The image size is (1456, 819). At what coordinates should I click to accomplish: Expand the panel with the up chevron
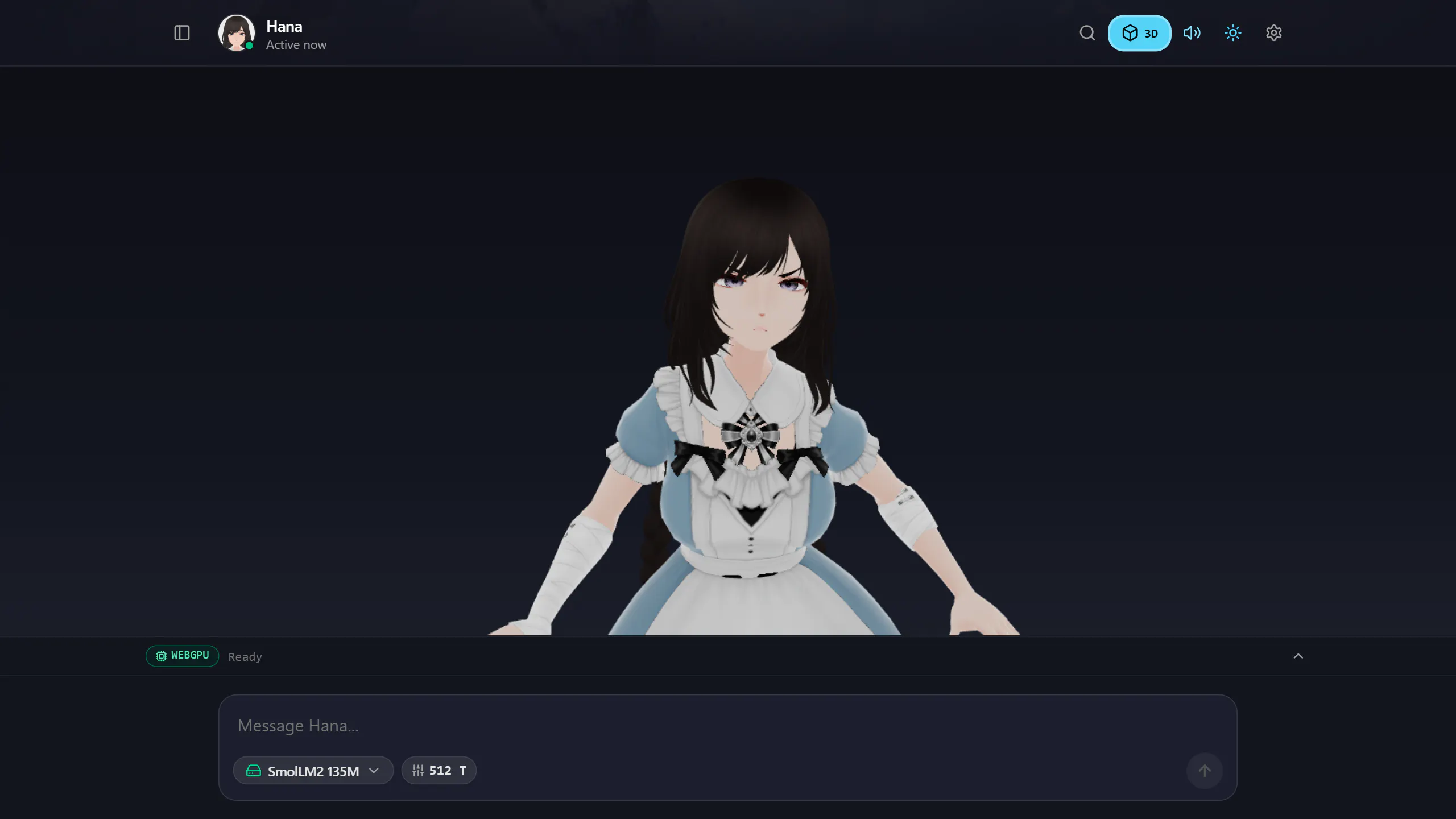coord(1298,656)
